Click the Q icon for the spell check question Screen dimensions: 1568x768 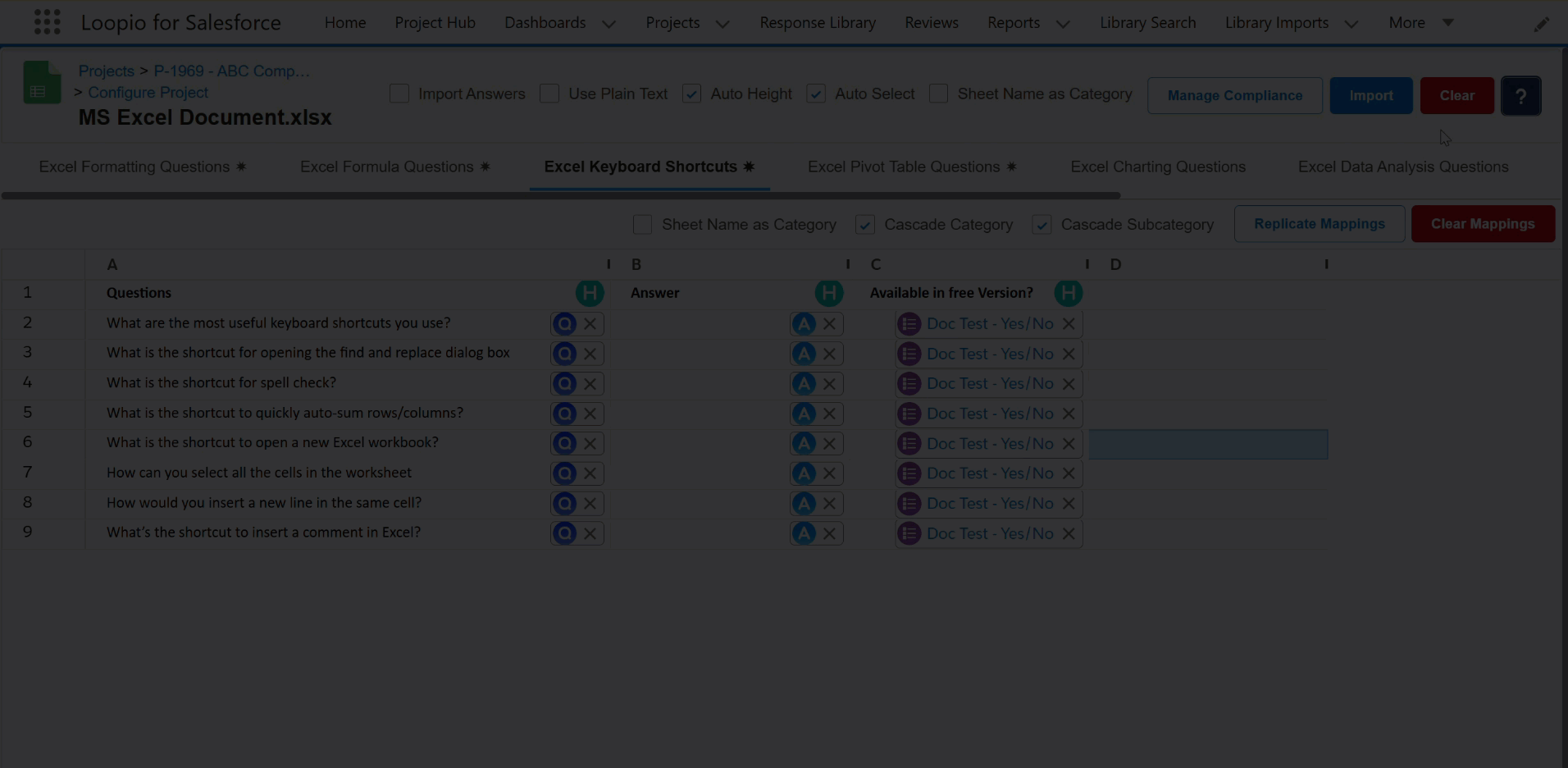point(564,383)
